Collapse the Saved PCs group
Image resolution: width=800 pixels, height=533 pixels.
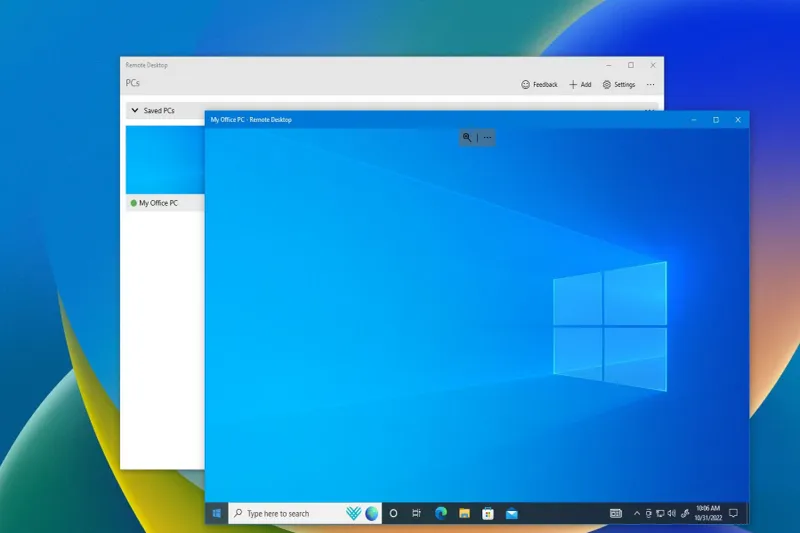coord(135,110)
